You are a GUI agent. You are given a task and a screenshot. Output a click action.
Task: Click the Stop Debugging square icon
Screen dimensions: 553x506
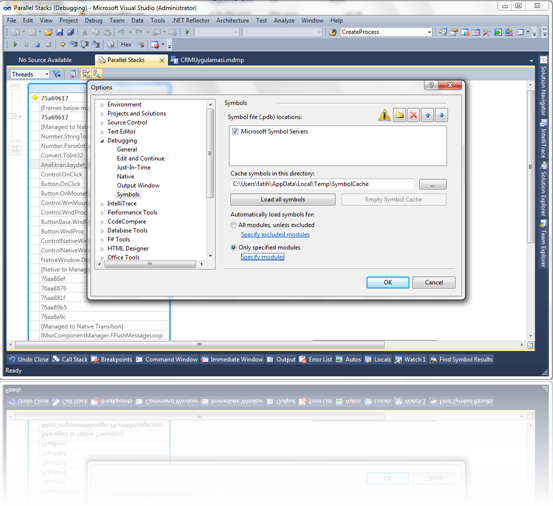point(37,45)
